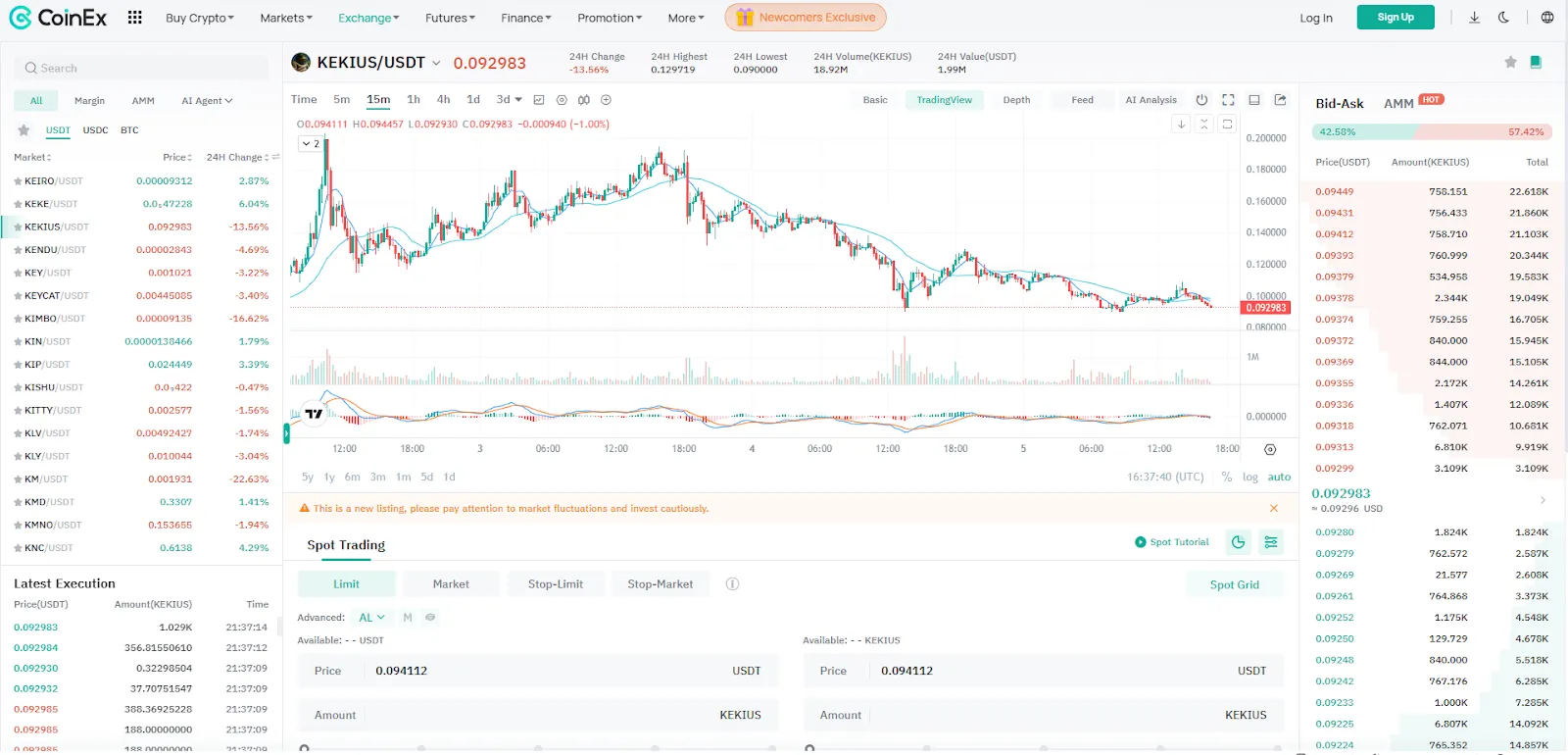The width and height of the screenshot is (1568, 755).
Task: Switch chart to Depth view
Action: (x=1016, y=100)
